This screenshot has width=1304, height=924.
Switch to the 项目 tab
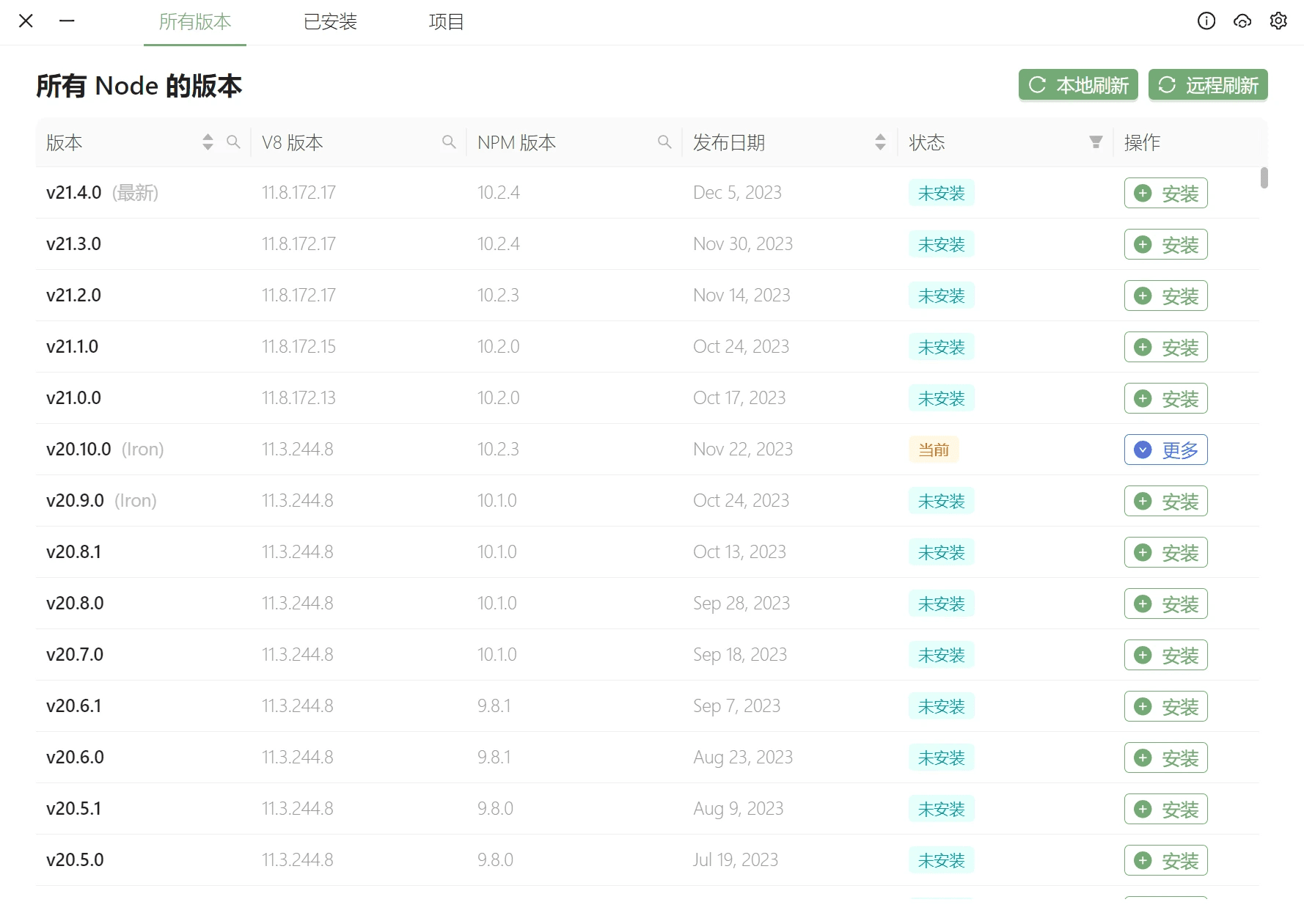pyautogui.click(x=446, y=22)
